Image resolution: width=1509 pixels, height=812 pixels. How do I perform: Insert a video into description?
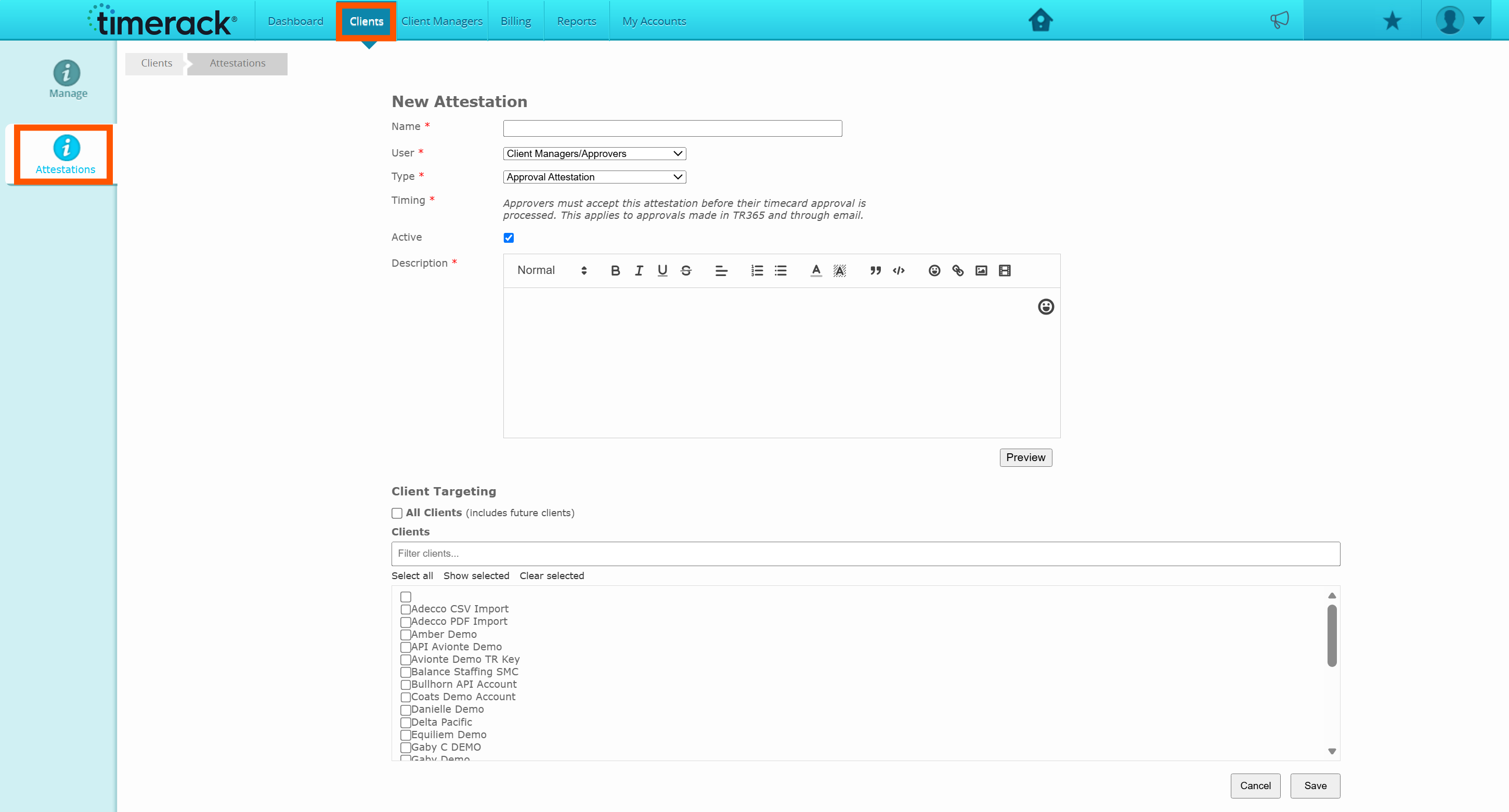point(1005,270)
